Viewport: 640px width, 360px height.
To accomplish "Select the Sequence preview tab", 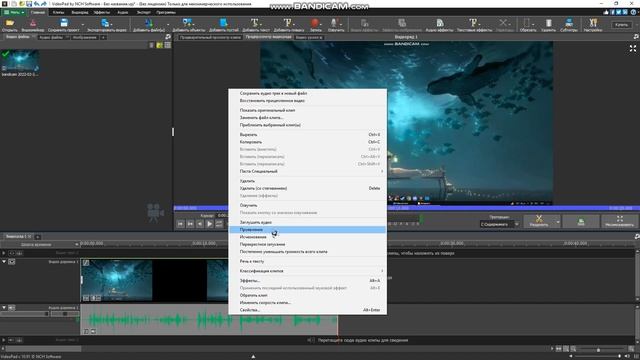I will (x=268, y=37).
